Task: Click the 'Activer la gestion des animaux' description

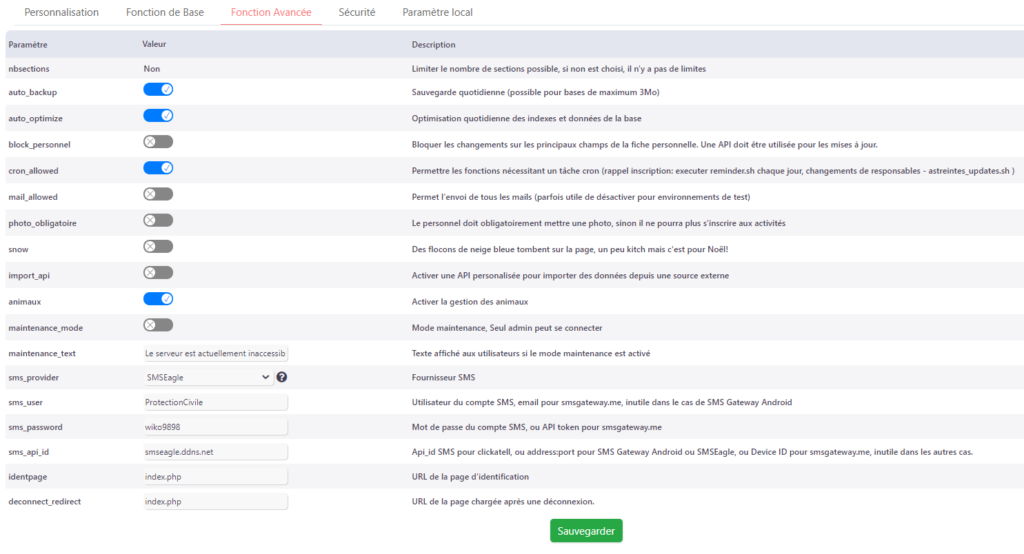Action: tap(470, 302)
